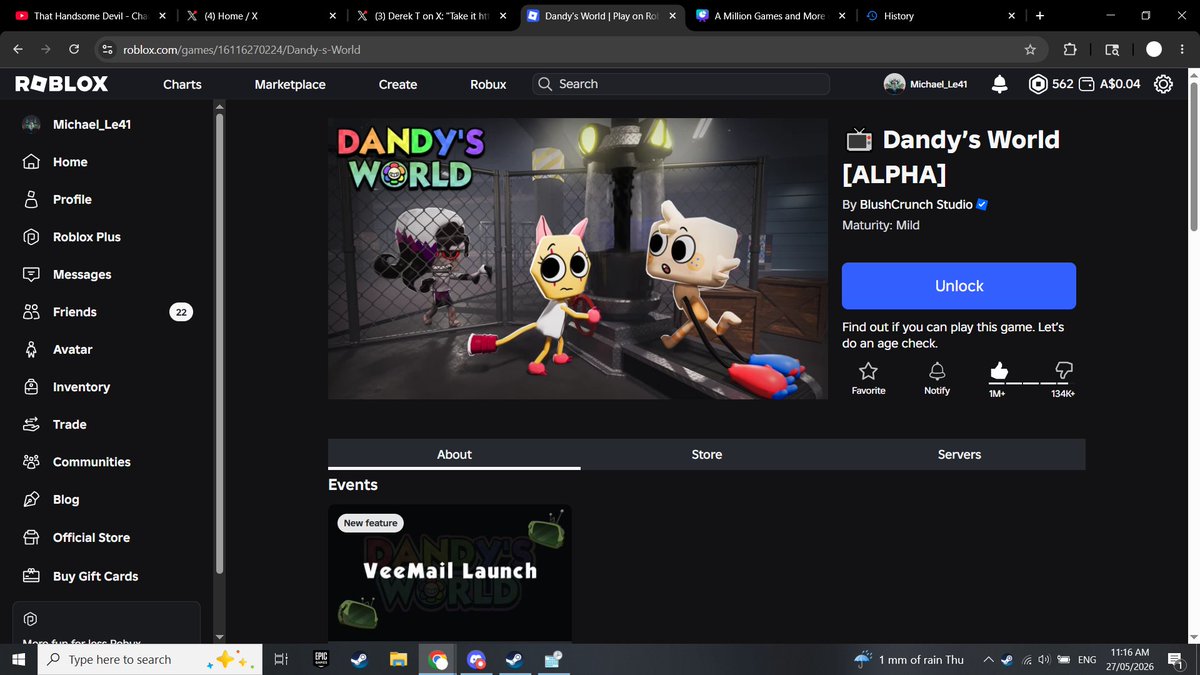This screenshot has height=675, width=1200.
Task: Open a new Chrome tab
Action: point(1040,16)
